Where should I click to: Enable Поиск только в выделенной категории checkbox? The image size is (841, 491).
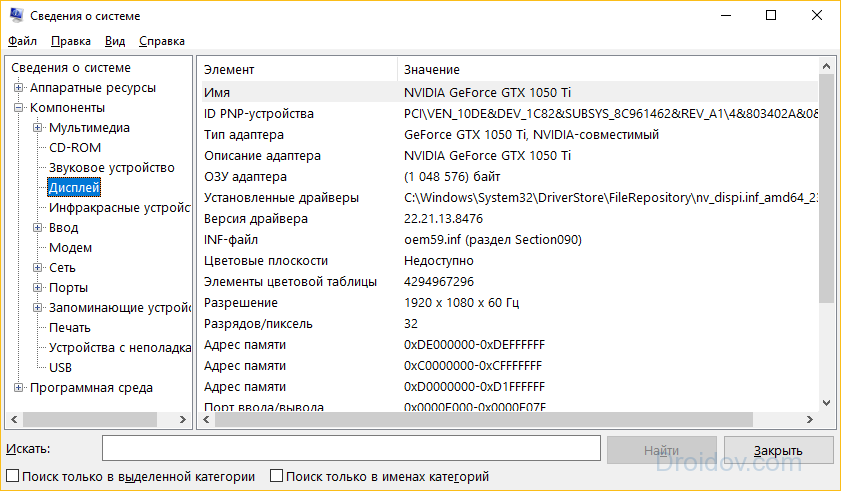(x=12, y=476)
